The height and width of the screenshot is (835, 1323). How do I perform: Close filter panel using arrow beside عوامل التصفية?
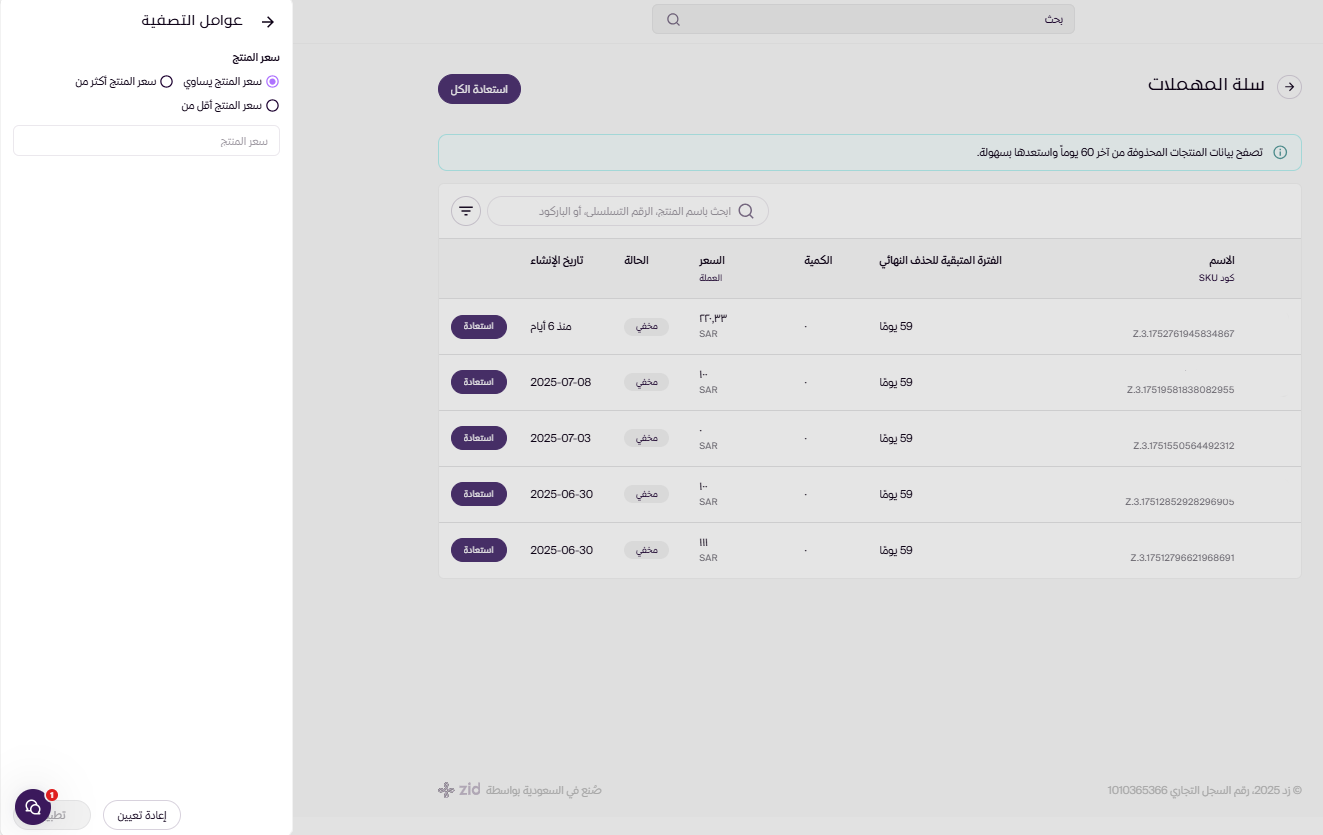(x=267, y=21)
